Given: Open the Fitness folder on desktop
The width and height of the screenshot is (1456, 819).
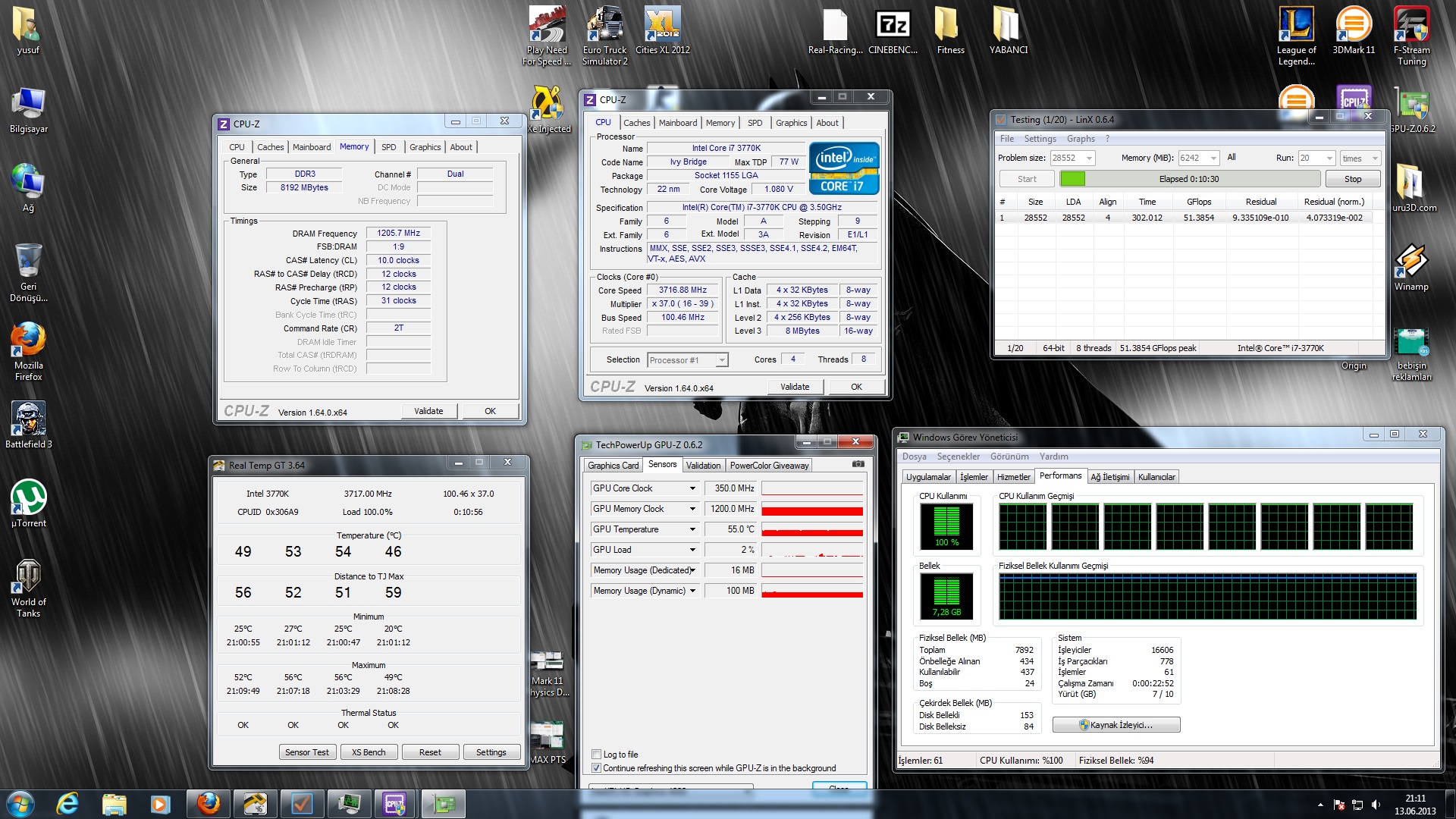Looking at the screenshot, I should click(950, 30).
